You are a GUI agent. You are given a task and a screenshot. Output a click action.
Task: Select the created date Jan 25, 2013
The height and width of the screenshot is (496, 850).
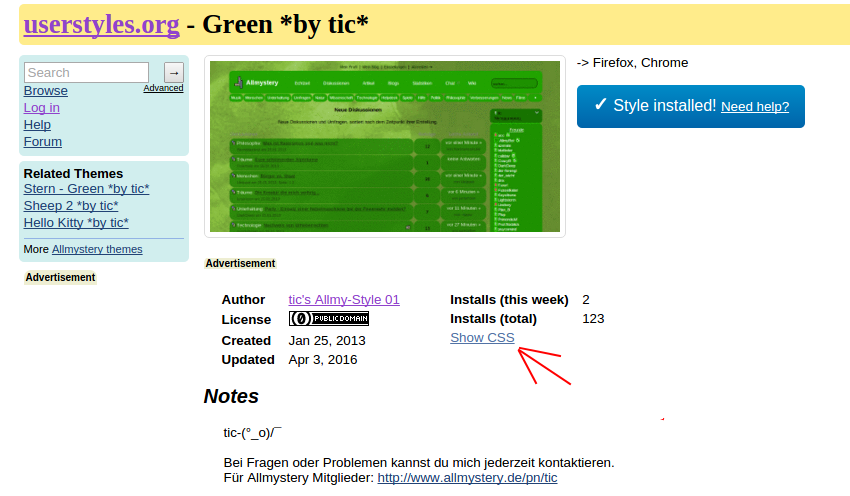click(327, 340)
